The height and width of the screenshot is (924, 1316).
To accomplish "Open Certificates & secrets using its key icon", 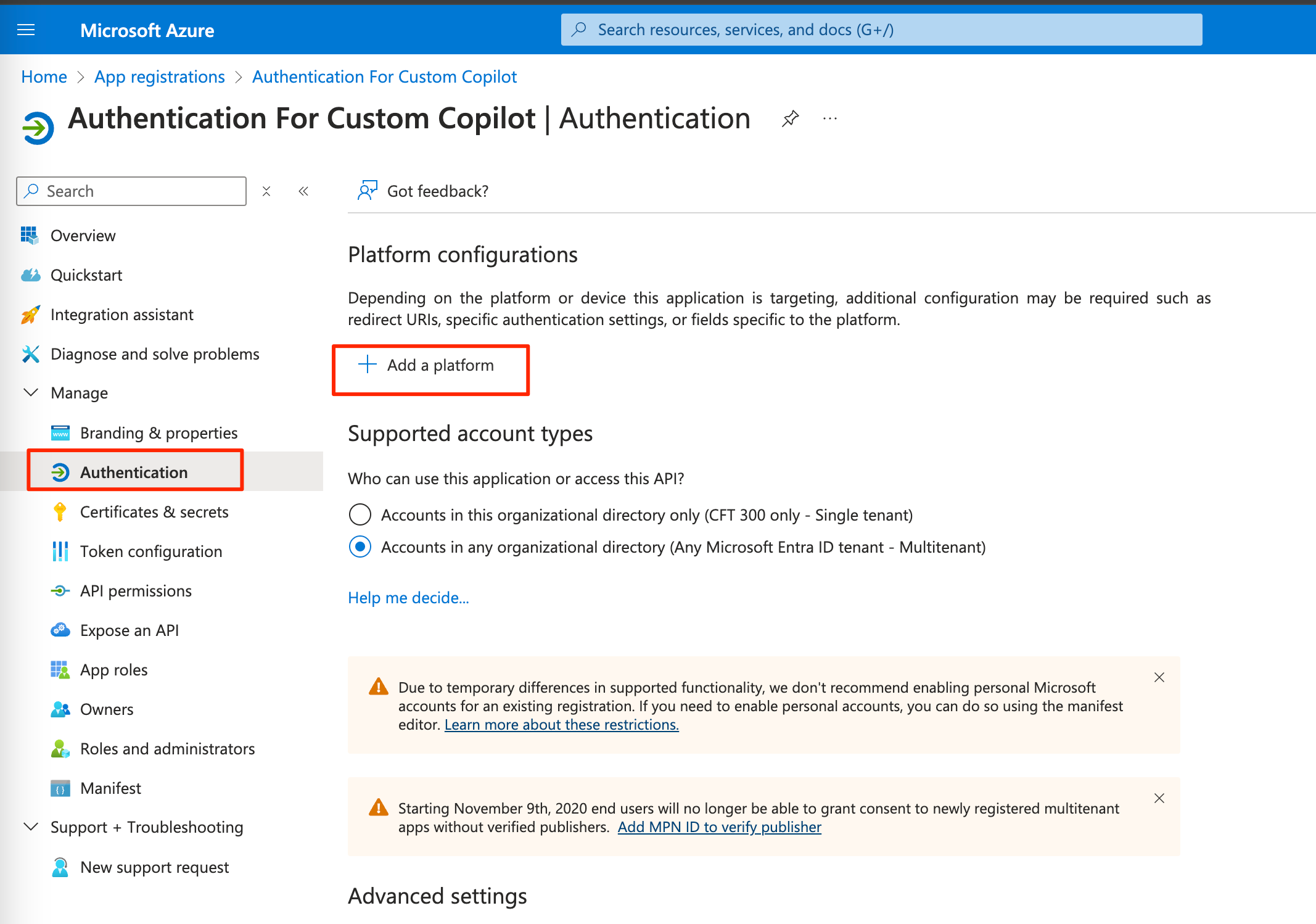I will (60, 512).
